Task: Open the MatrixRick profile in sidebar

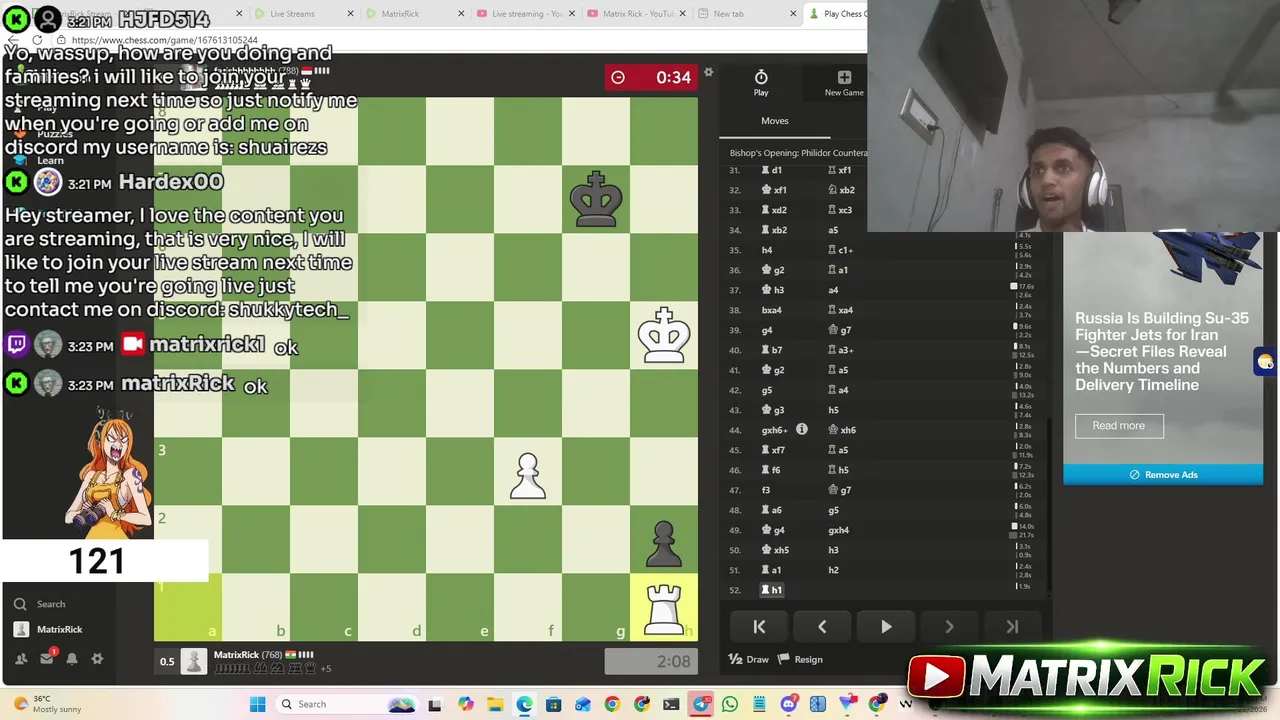Action: 49,629
